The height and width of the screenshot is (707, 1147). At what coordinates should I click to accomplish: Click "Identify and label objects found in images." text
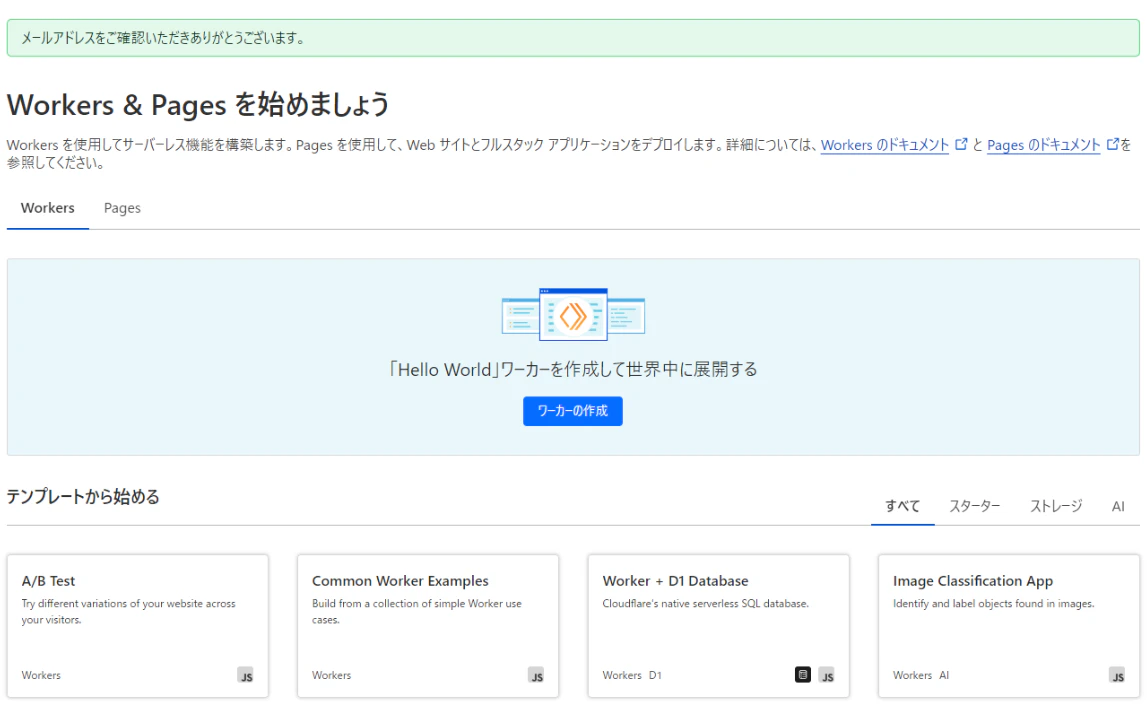click(993, 604)
